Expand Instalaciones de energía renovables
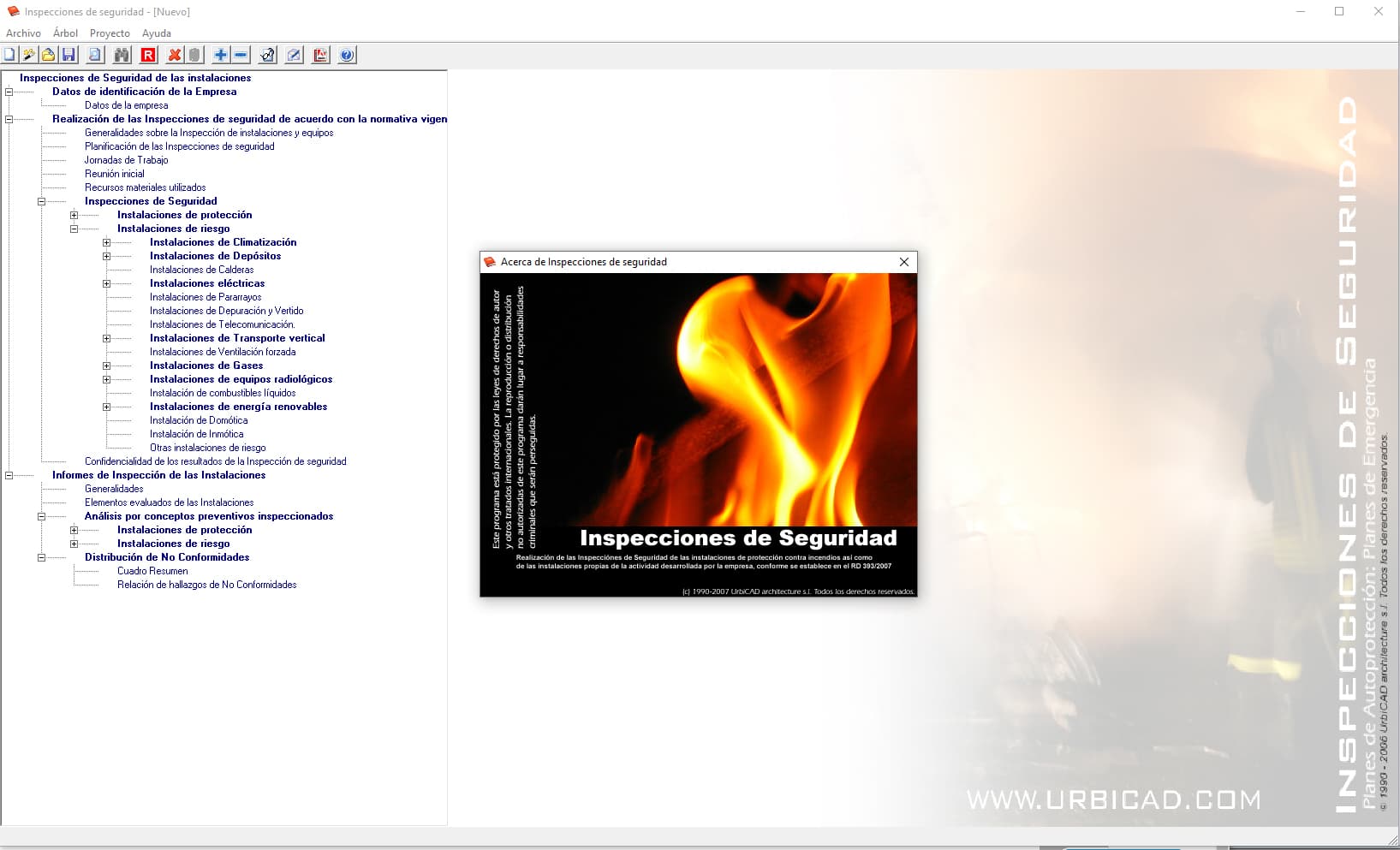The width and height of the screenshot is (1400, 850). [106, 407]
